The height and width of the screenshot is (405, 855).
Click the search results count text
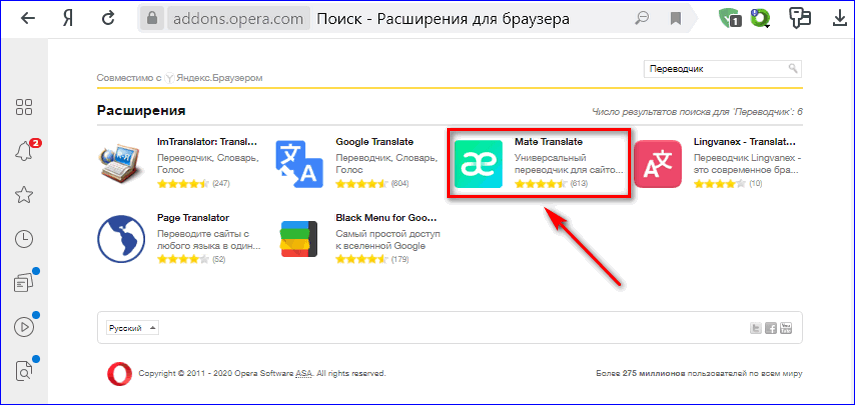coord(697,112)
